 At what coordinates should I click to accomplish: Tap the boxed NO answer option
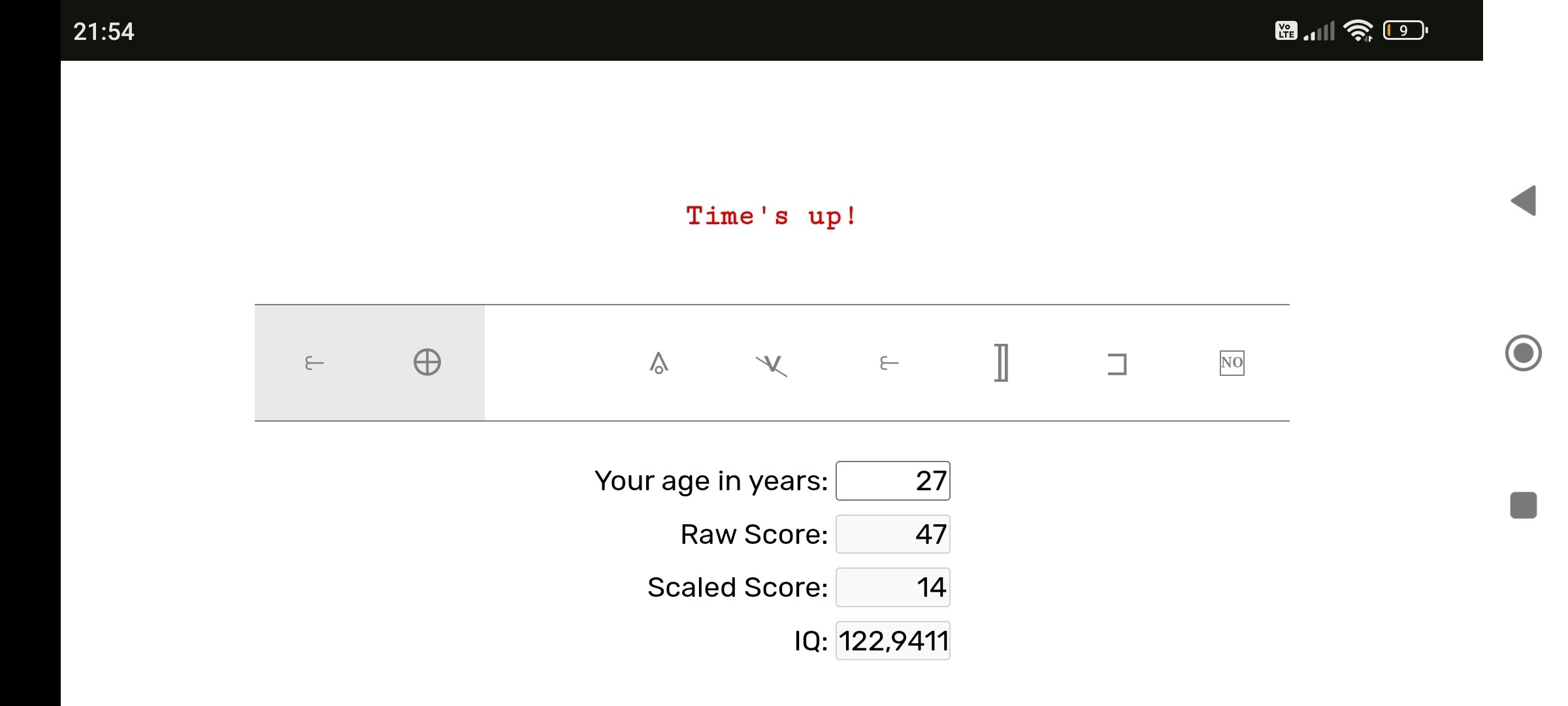tap(1232, 363)
